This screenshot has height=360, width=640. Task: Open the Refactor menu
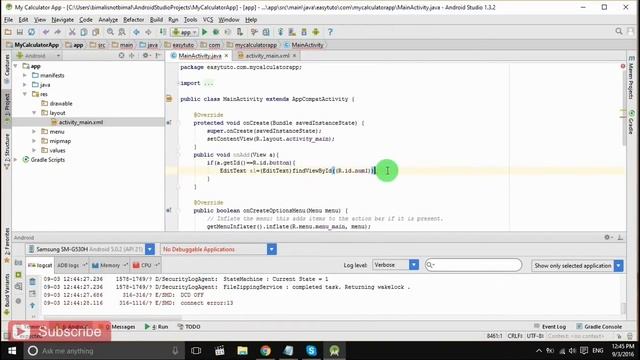133,20
